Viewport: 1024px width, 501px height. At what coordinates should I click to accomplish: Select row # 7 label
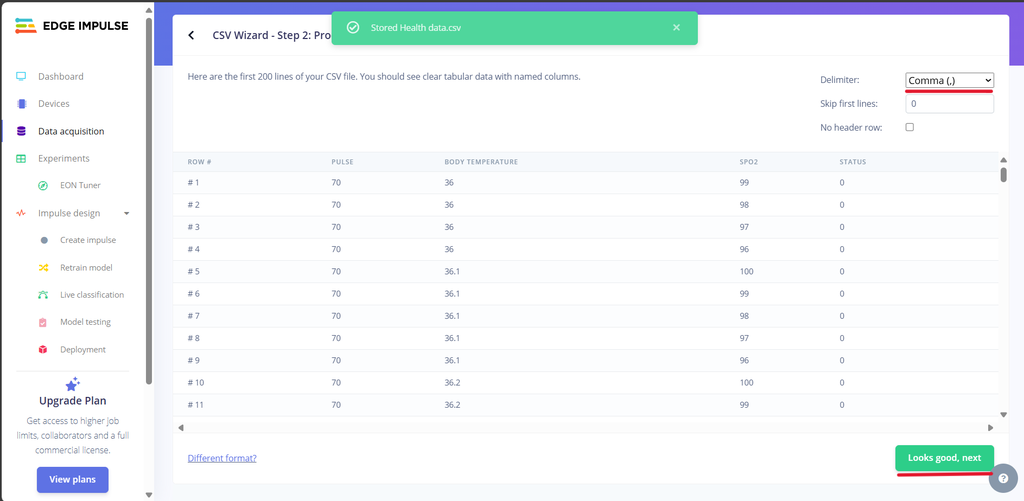pos(193,316)
